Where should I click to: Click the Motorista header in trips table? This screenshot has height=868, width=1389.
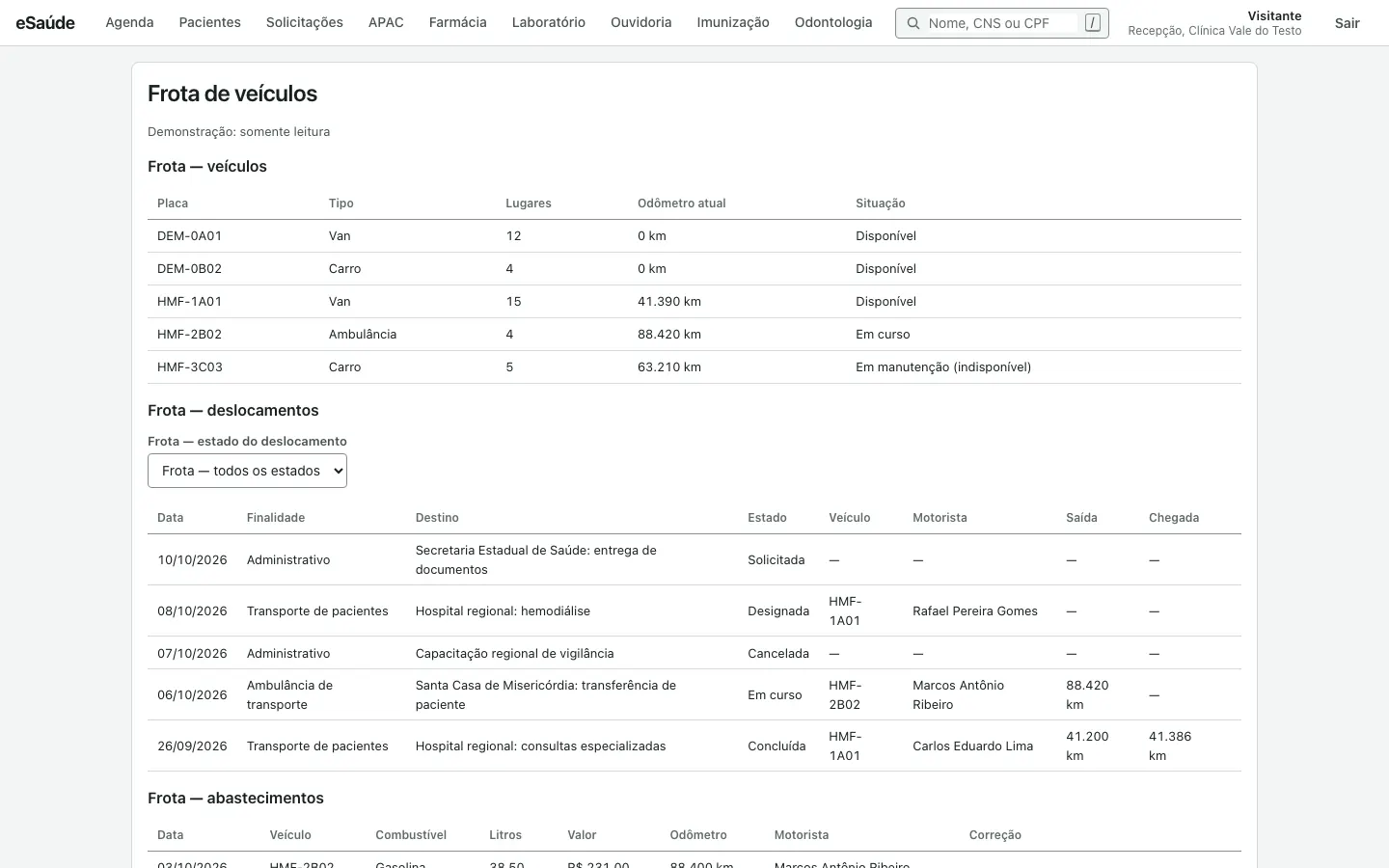940,518
